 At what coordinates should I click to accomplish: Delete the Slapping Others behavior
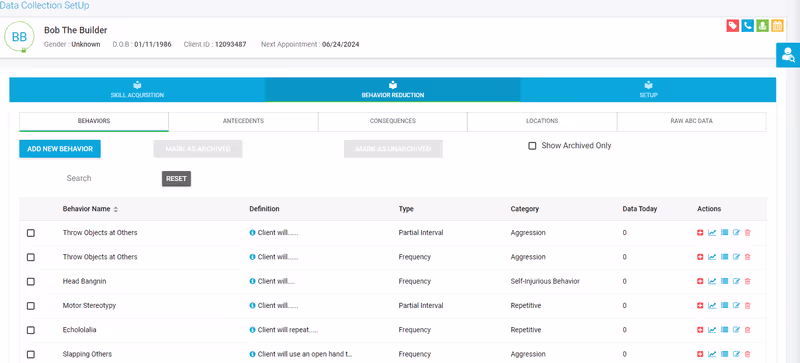747,354
